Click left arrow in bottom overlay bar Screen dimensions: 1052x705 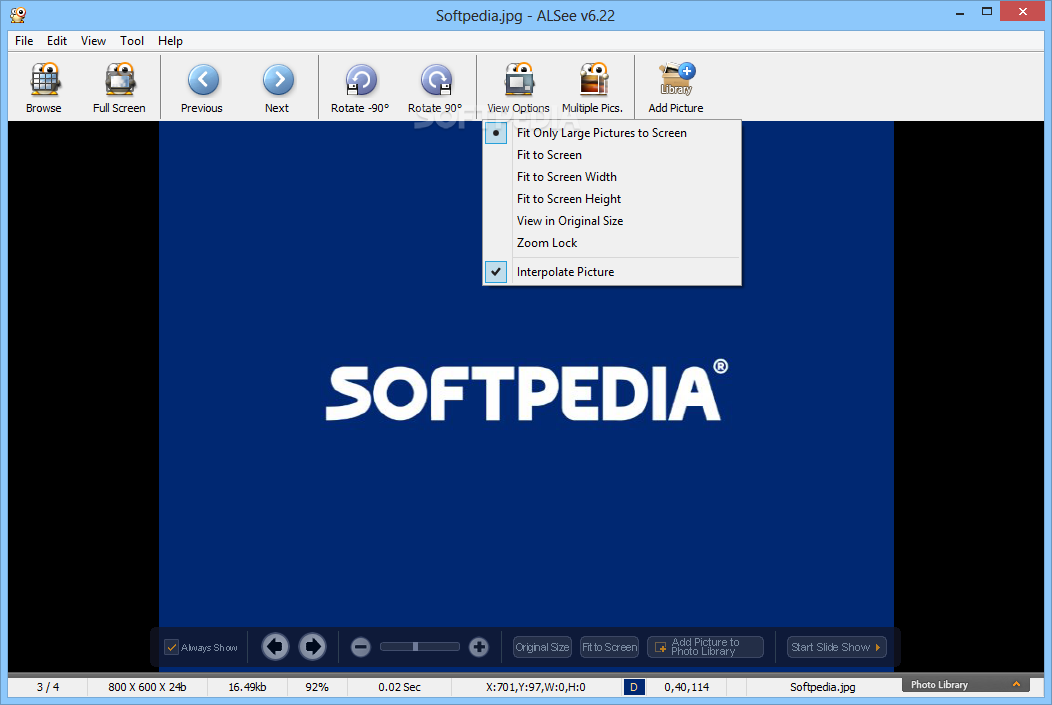point(275,647)
